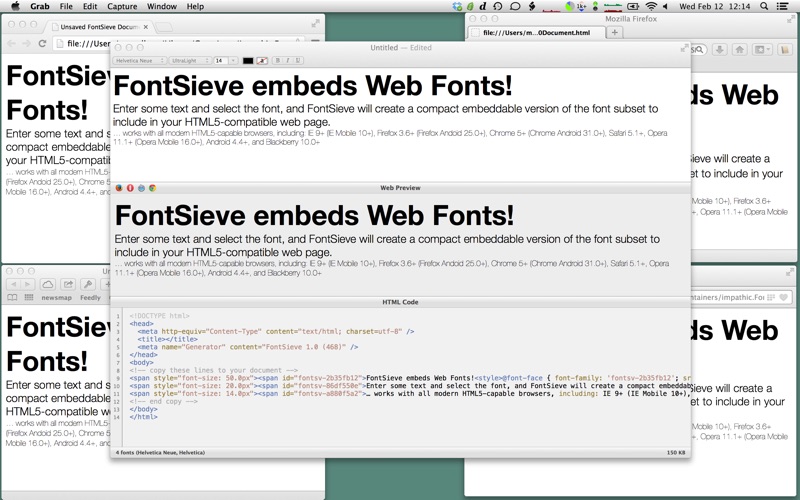This screenshot has width=800, height=500.
Task: Go back in the Safari window
Action: coord(13,284)
